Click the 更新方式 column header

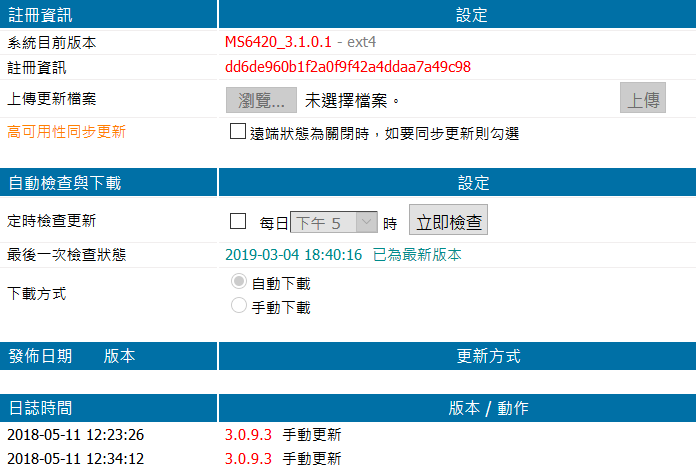point(488,356)
